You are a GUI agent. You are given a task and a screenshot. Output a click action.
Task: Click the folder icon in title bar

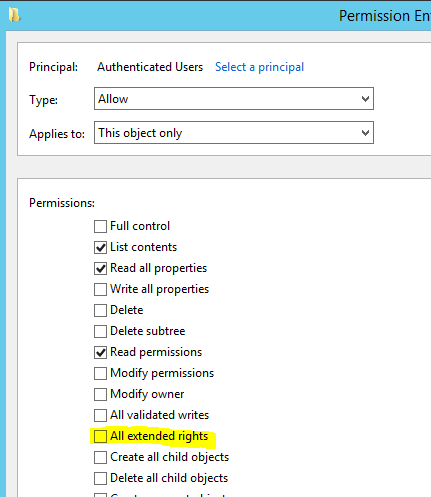(x=14, y=15)
